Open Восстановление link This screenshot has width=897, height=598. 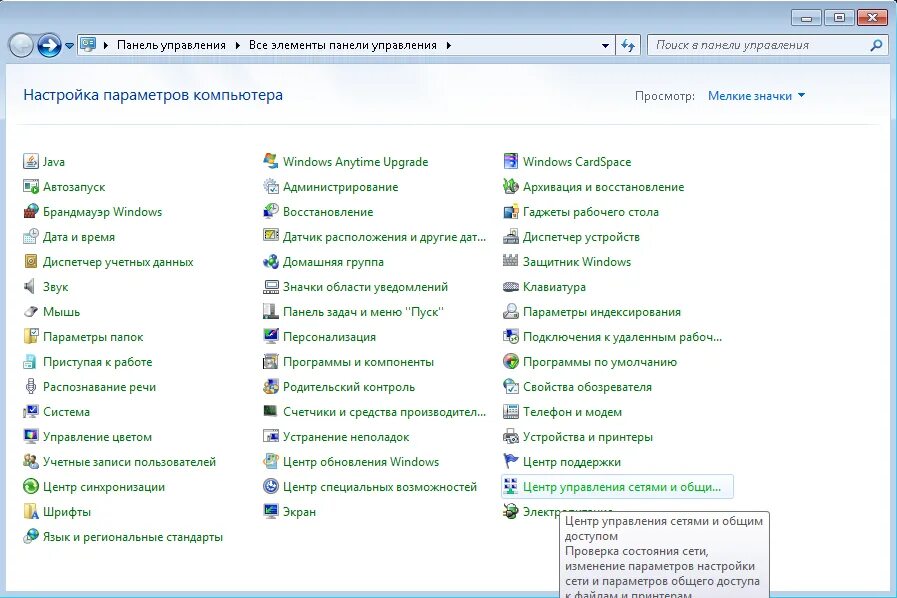coord(328,212)
